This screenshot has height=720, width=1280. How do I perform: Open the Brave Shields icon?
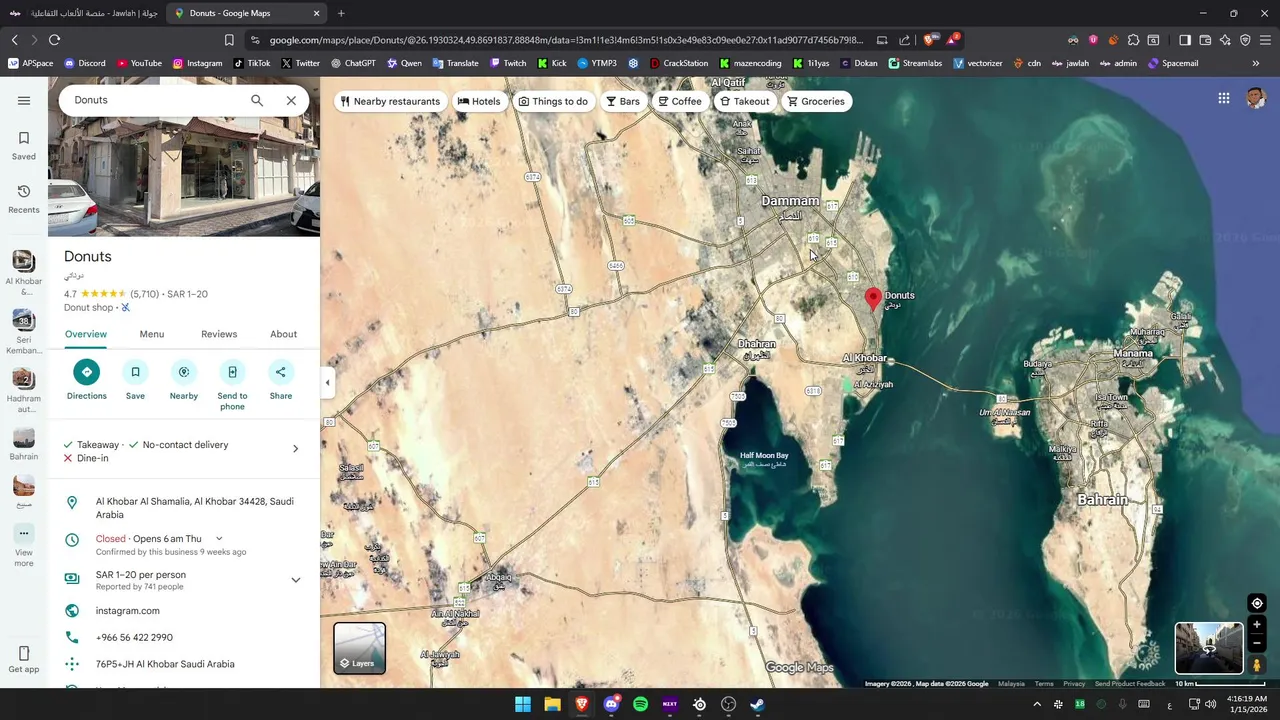point(930,40)
